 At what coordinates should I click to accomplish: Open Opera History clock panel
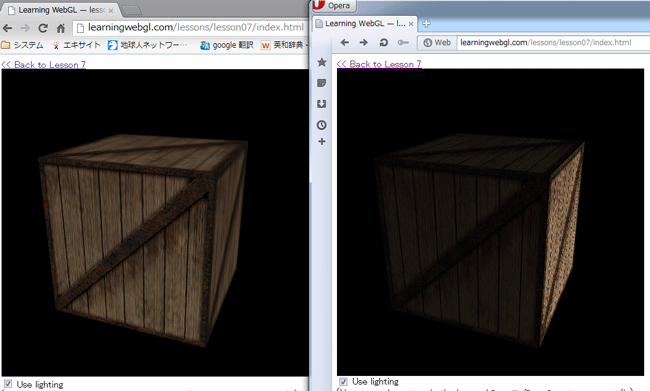pos(322,125)
